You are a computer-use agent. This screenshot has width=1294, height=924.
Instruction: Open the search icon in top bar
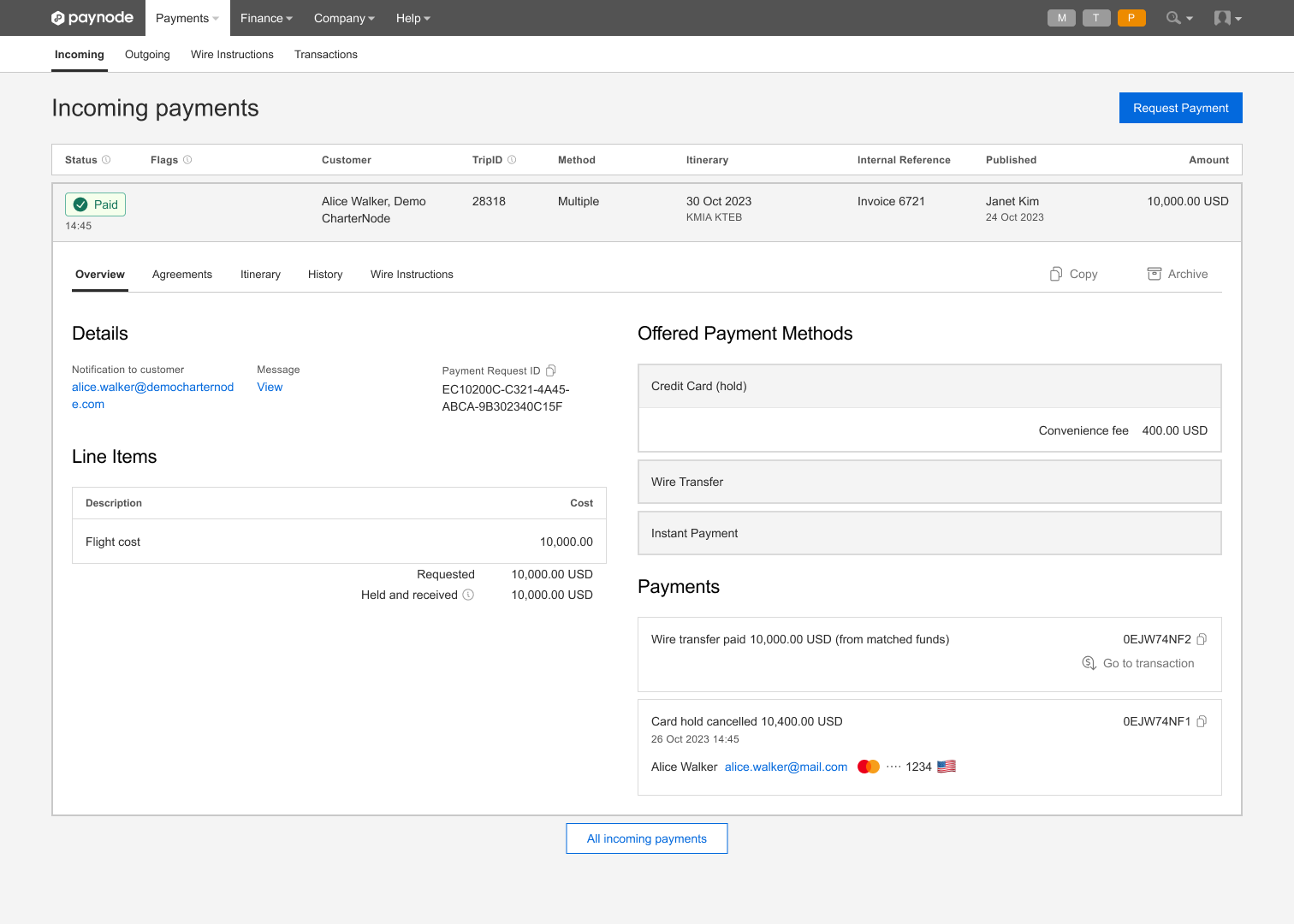click(x=1173, y=18)
